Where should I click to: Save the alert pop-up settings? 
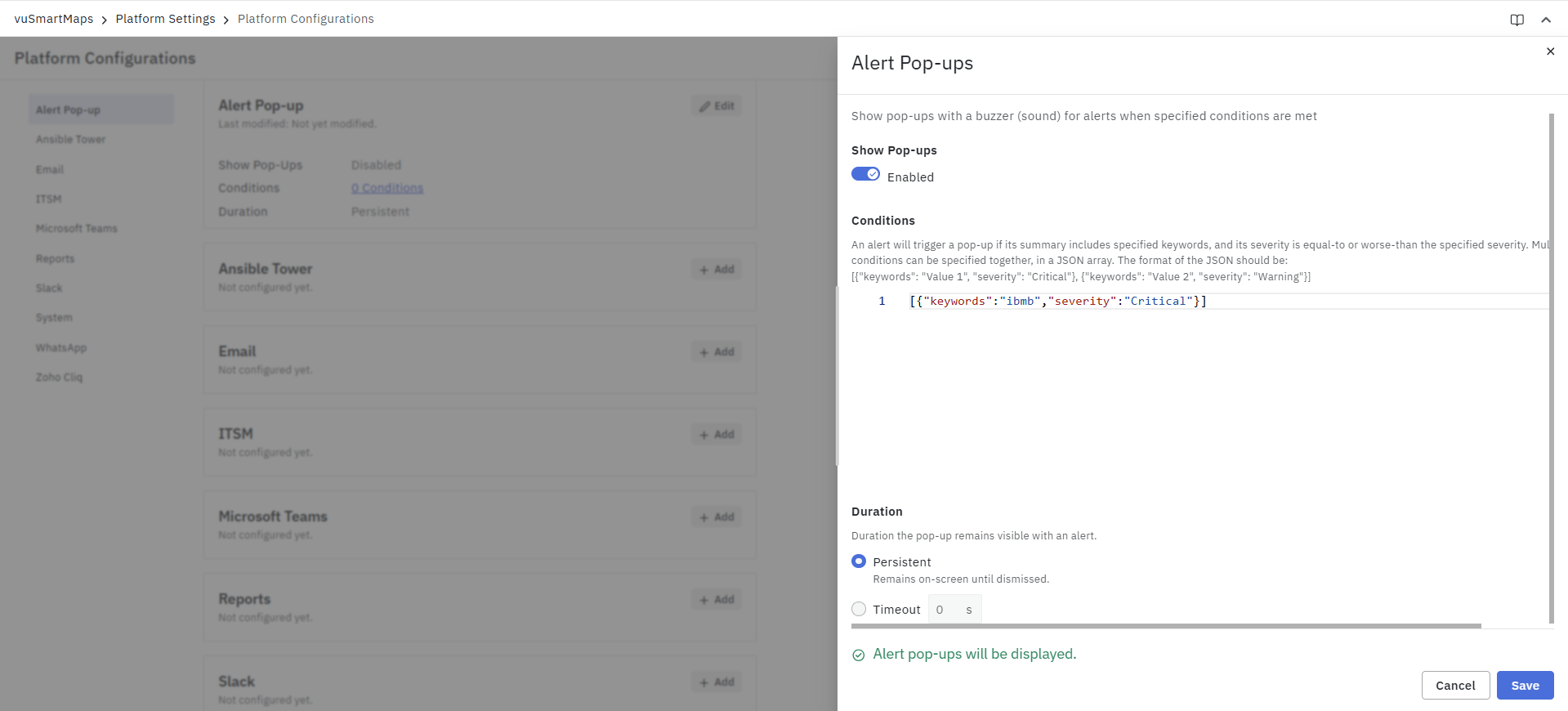tap(1525, 686)
